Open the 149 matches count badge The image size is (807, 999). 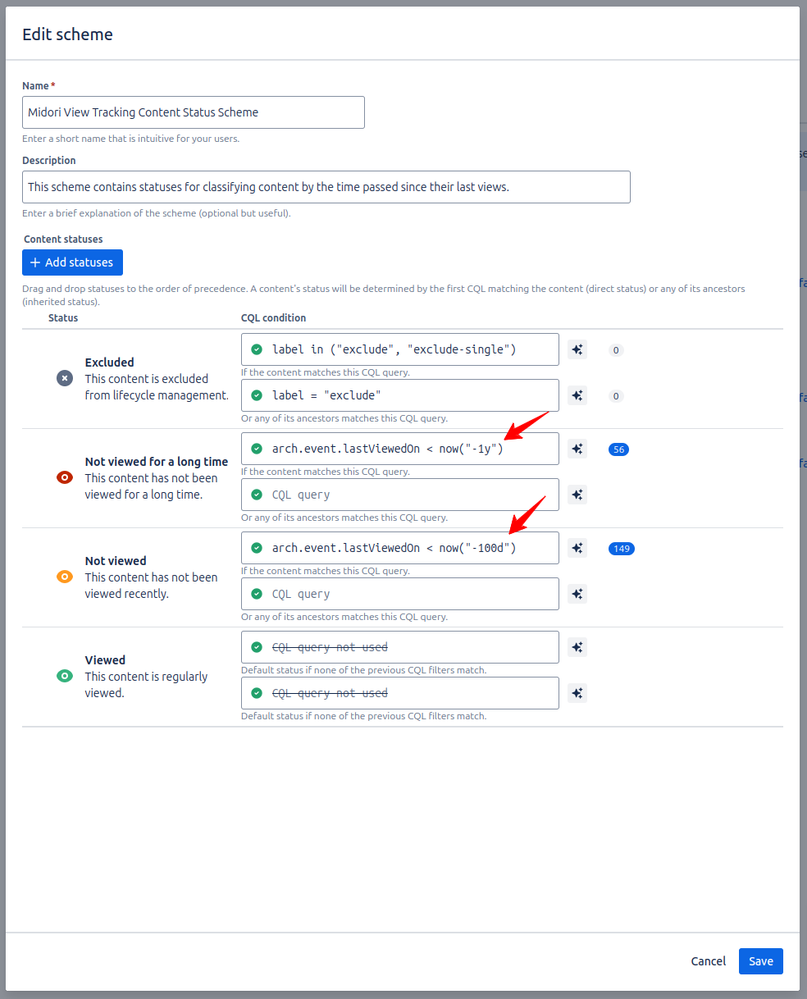pos(621,549)
